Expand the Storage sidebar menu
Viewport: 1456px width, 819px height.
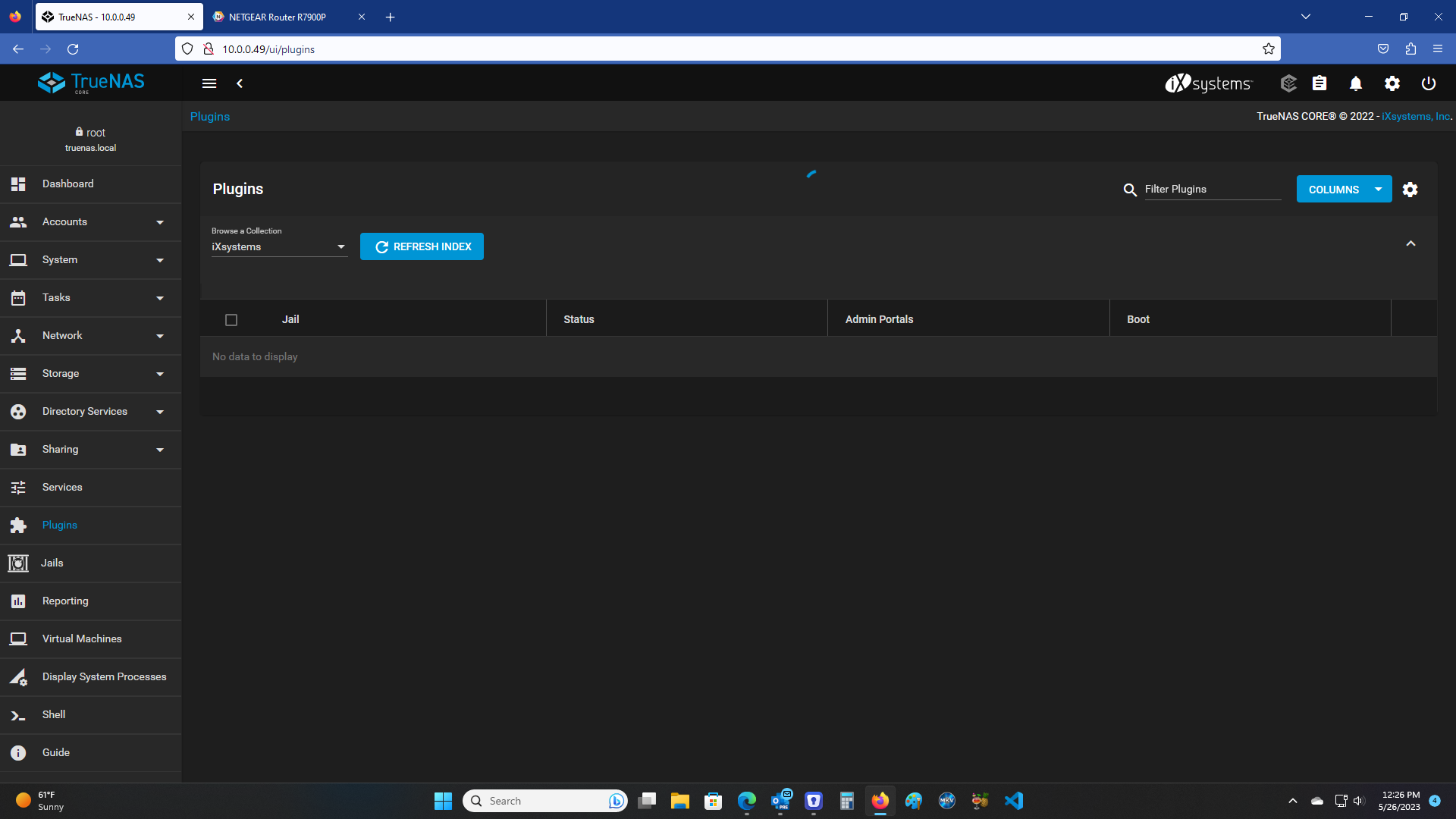(91, 374)
